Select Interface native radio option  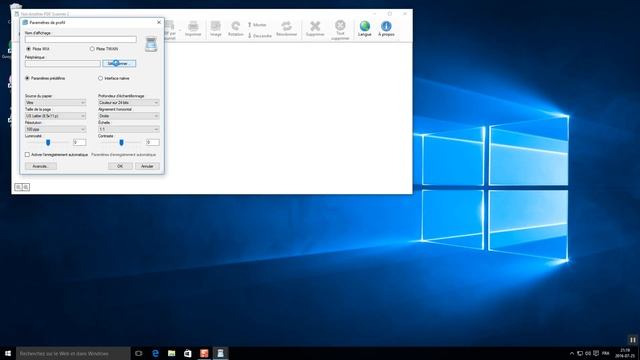[x=100, y=78]
